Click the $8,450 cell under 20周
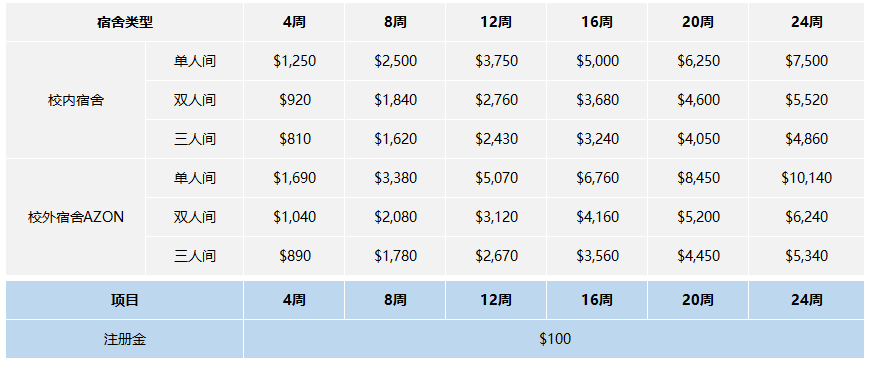870x369 pixels. click(698, 178)
